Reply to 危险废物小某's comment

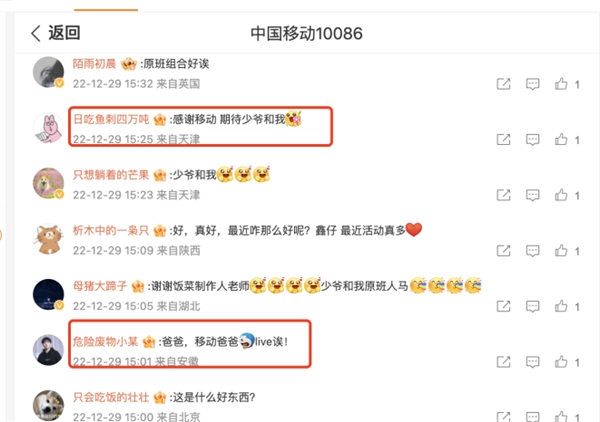pos(533,362)
